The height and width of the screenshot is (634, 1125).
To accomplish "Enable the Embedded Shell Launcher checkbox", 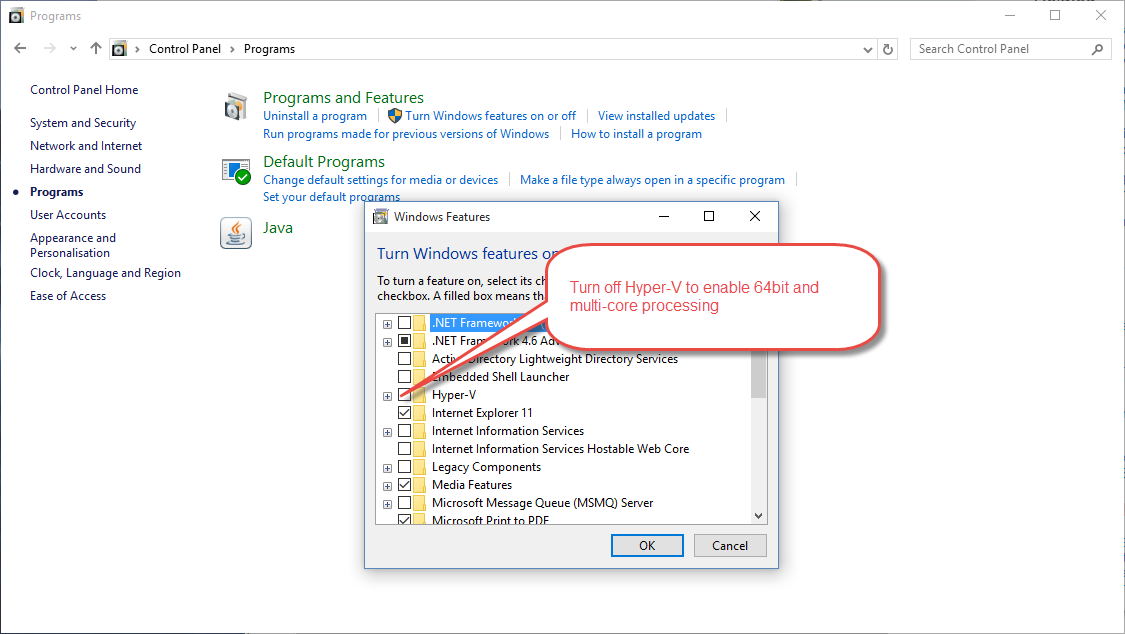I will coord(405,377).
